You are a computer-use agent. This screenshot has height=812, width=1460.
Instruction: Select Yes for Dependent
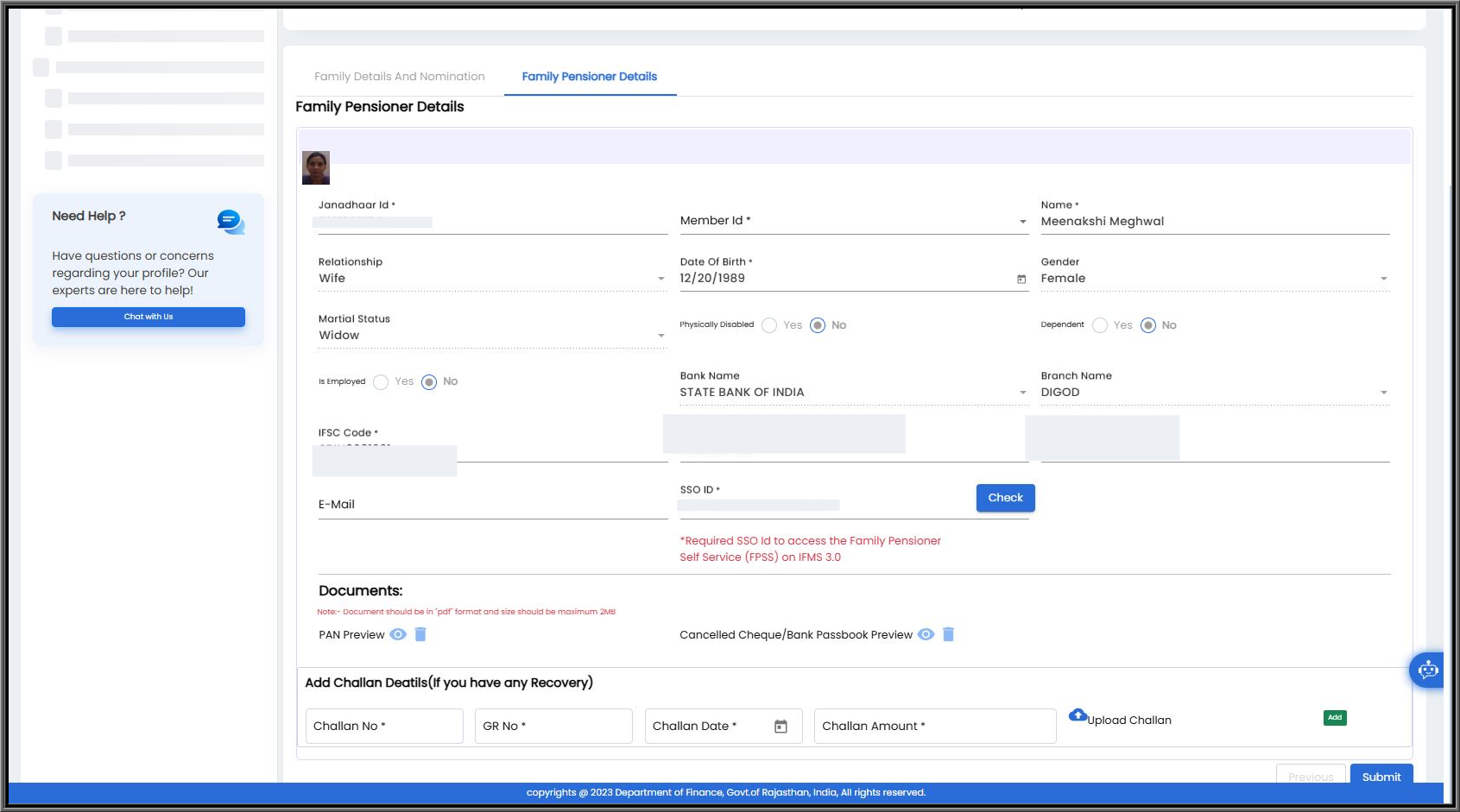1100,325
